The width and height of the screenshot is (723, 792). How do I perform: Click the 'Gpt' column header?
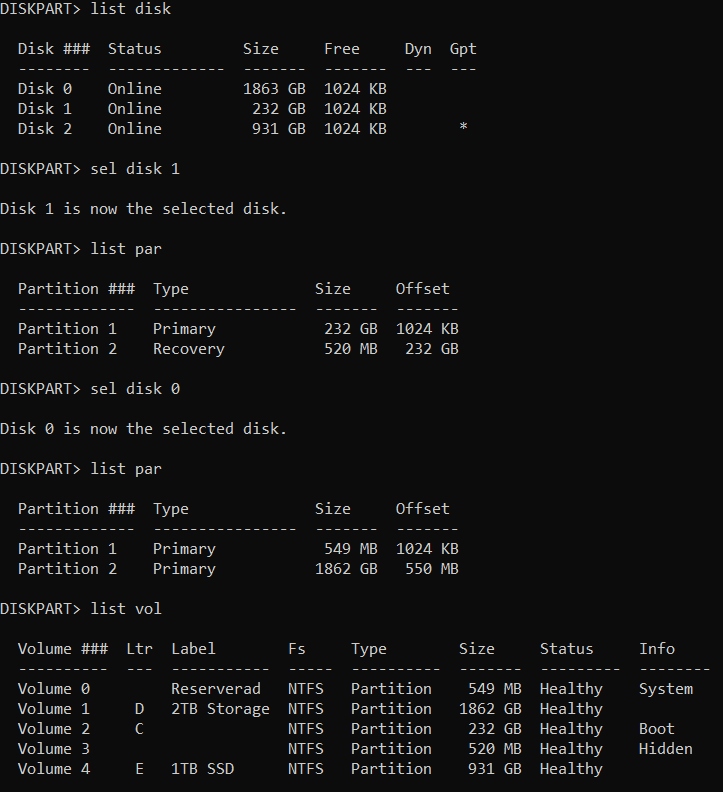[463, 50]
